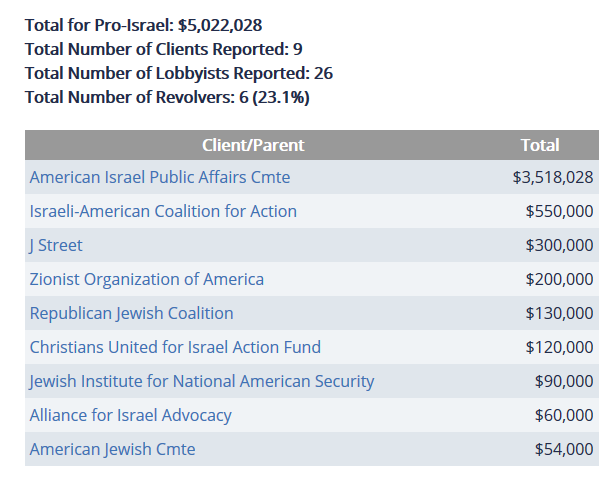Click the $90,000 total cell
The width and height of the screenshot is (609, 479).
(x=563, y=381)
